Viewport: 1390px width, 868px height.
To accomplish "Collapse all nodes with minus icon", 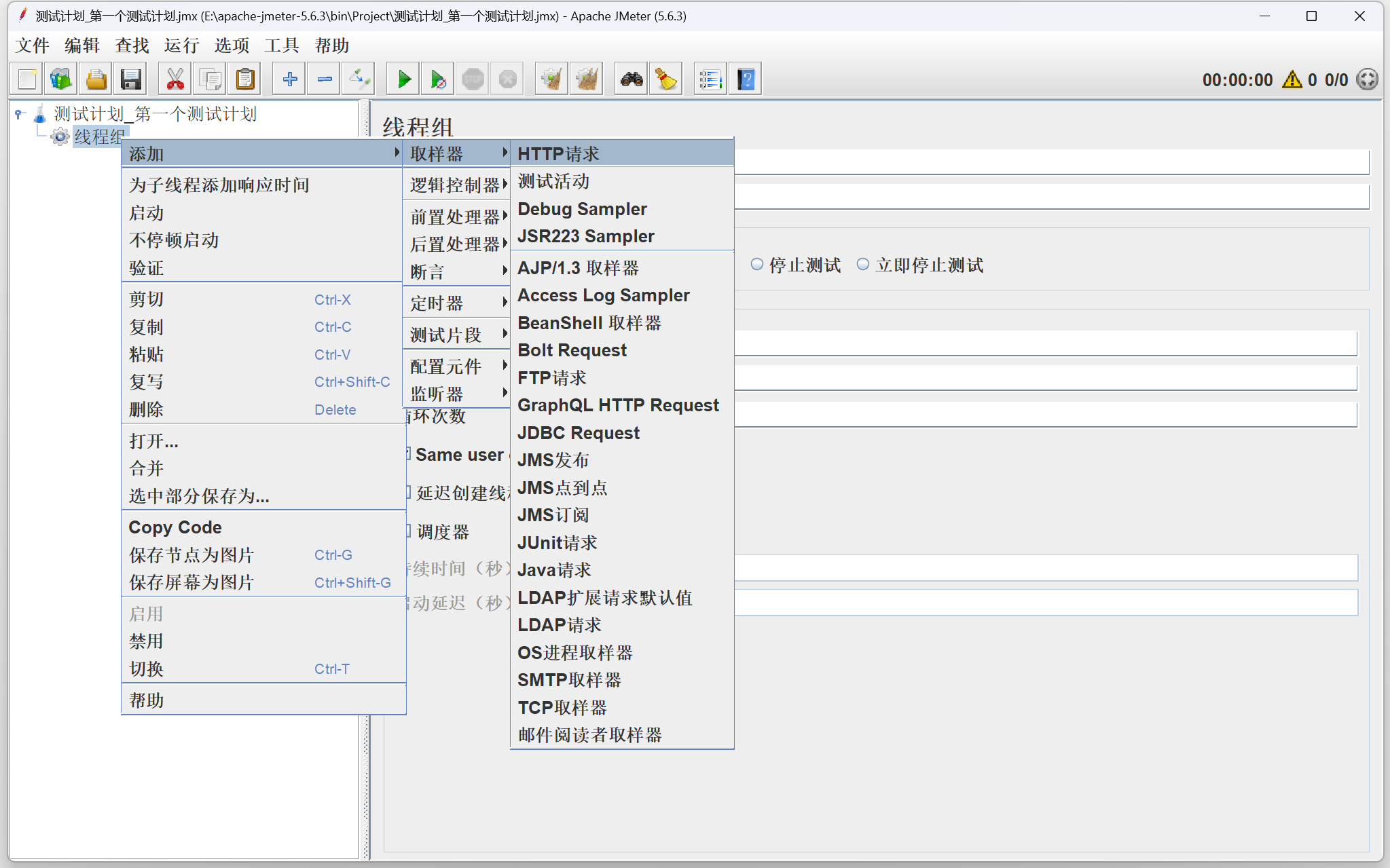I will 324,79.
